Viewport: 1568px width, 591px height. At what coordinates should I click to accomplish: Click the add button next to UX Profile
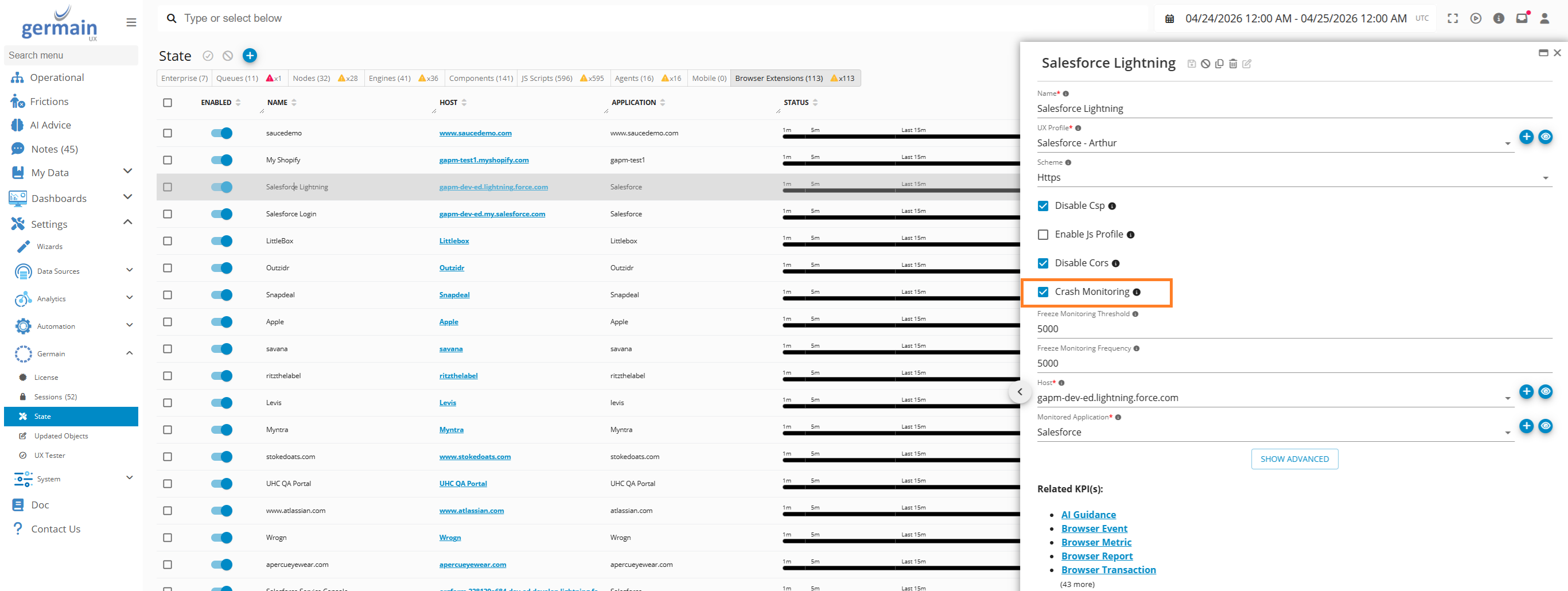(1526, 137)
